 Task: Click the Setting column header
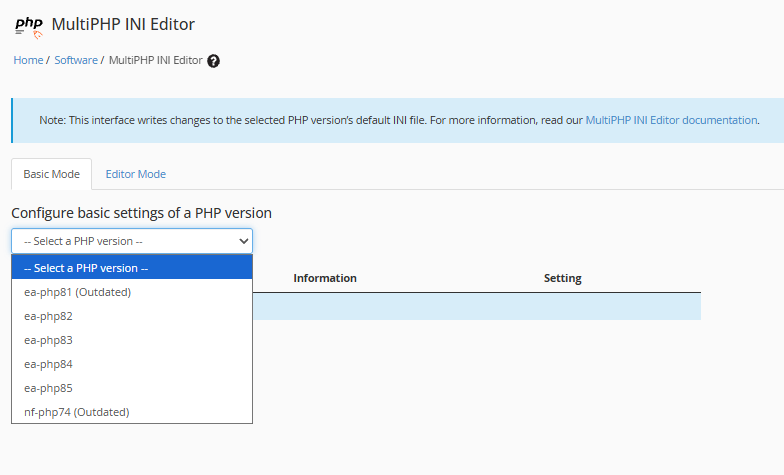(x=562, y=278)
